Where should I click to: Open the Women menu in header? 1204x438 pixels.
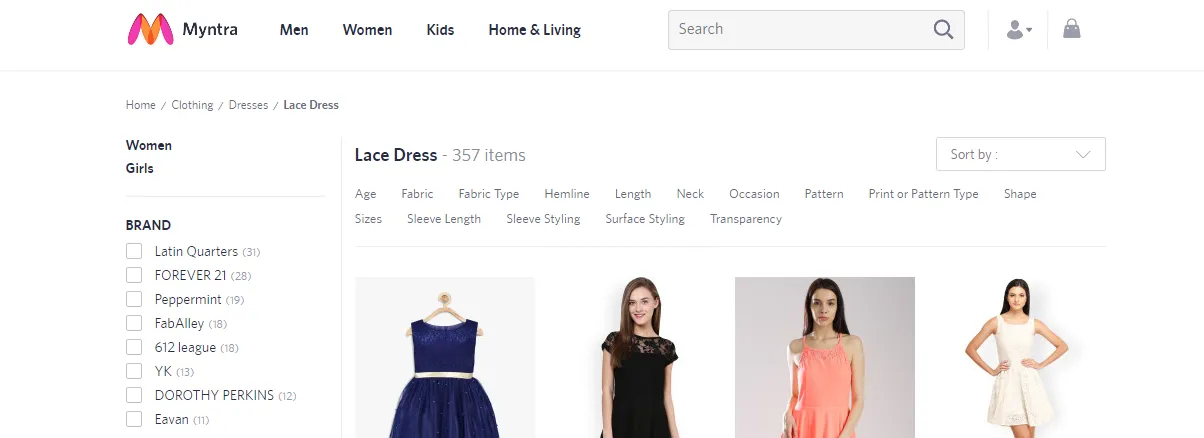367,30
